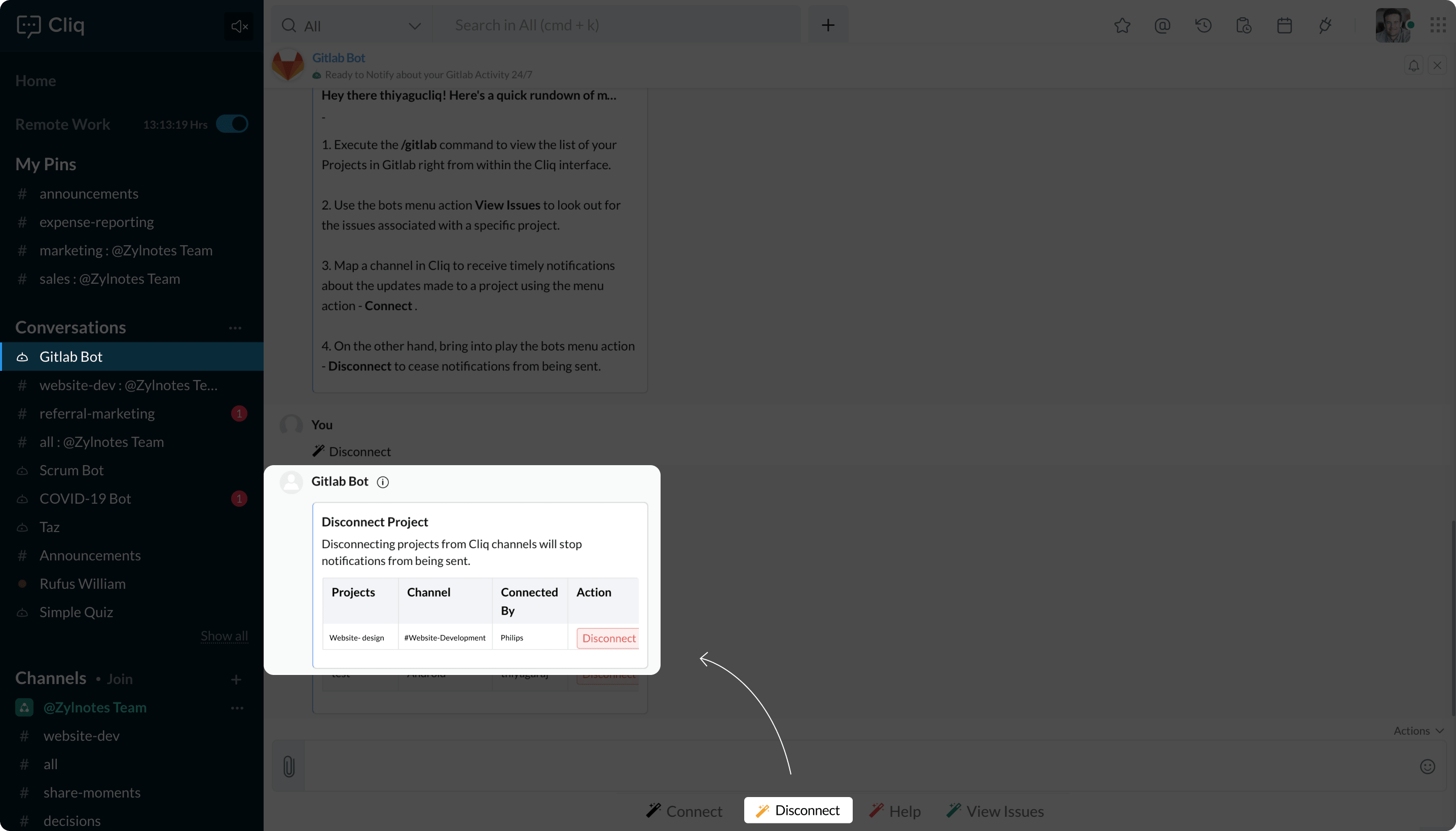
Task: Click Gitlab Bot title link in header
Action: (339, 58)
